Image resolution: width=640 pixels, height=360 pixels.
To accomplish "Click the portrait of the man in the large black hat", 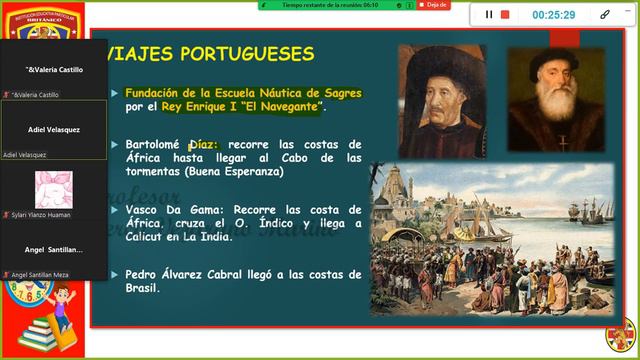I will 442,101.
